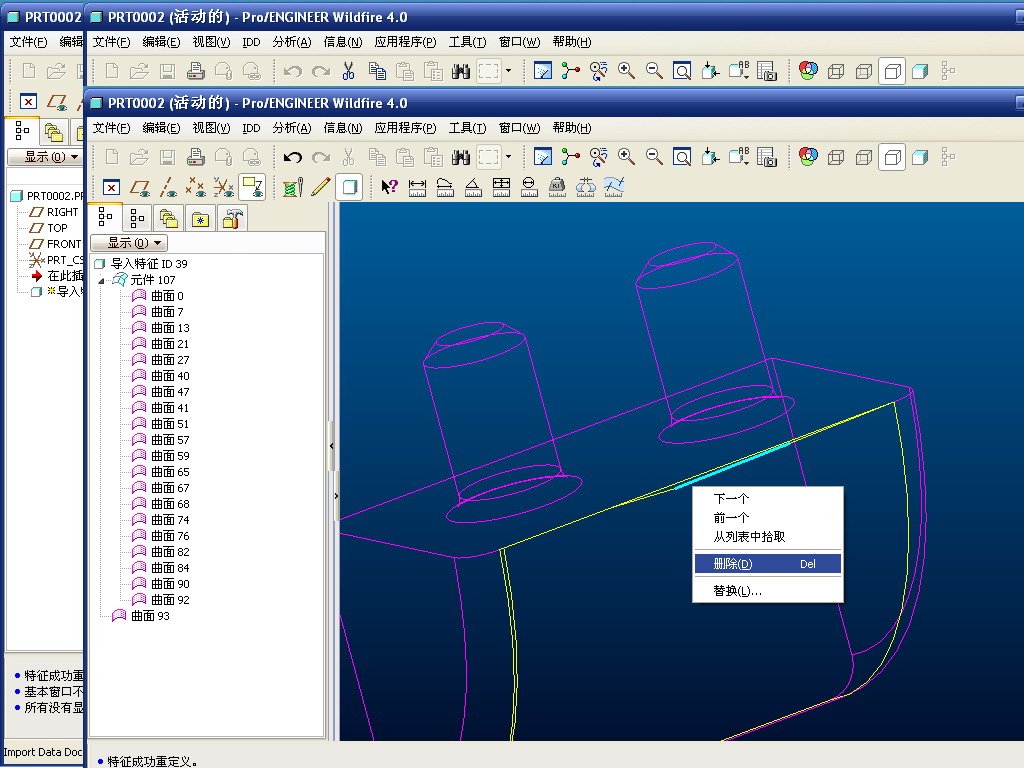Open the diameter measurement tool
This screenshot has height=768, width=1024.
[530, 186]
